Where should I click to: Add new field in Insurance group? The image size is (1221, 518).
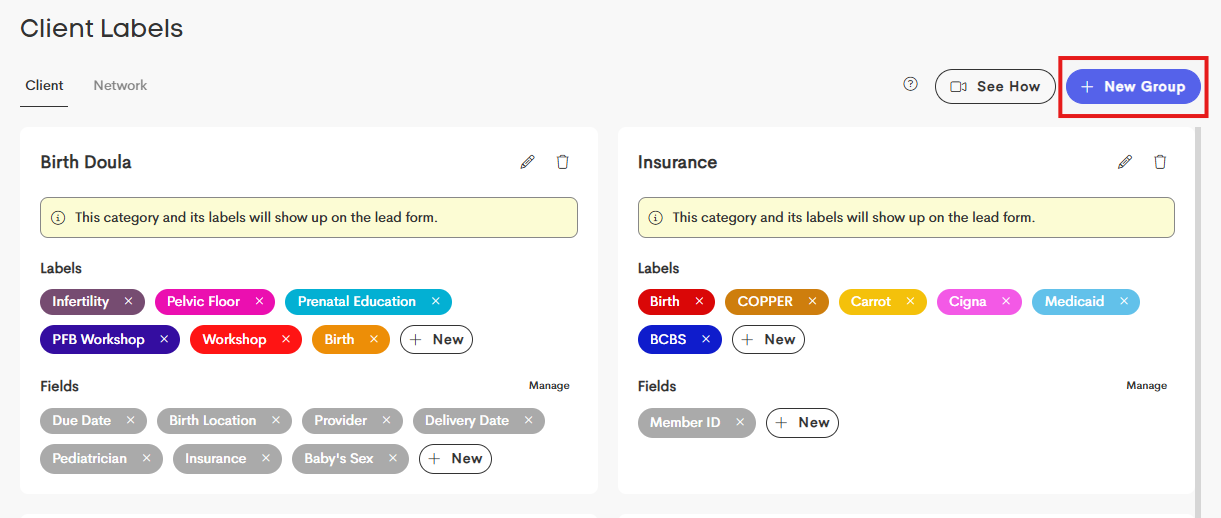click(802, 422)
